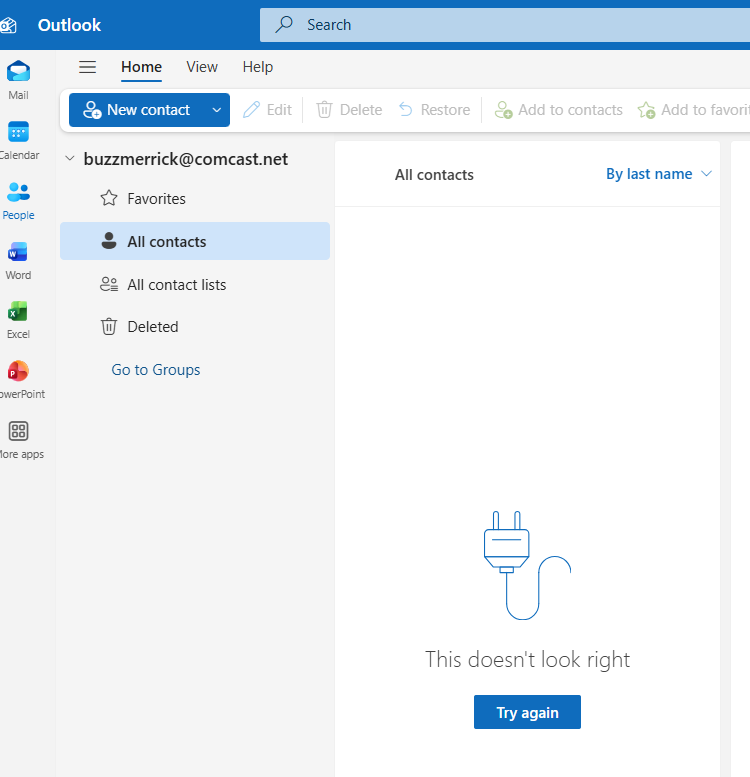Open the By last name sort dropdown

[x=658, y=174]
